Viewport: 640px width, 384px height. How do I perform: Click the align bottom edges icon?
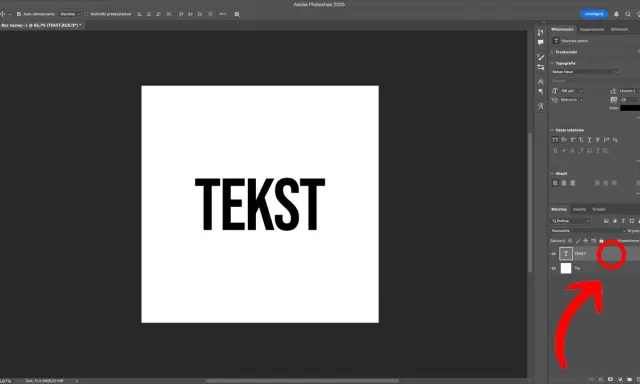[200, 14]
